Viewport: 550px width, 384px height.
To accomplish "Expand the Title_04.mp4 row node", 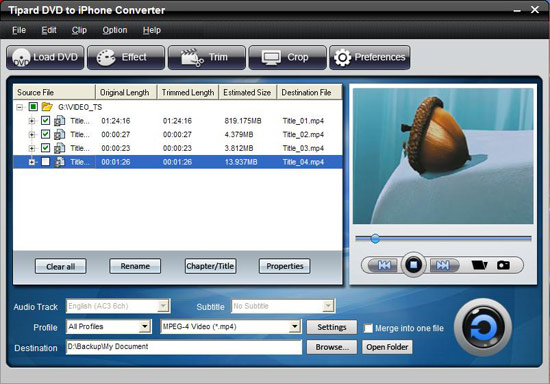I will click(32, 162).
